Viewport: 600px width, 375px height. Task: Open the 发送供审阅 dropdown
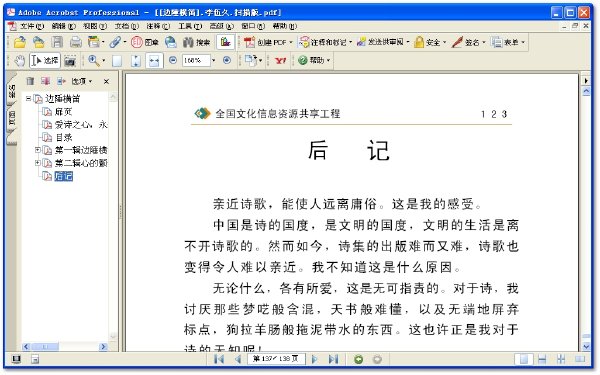(383, 42)
